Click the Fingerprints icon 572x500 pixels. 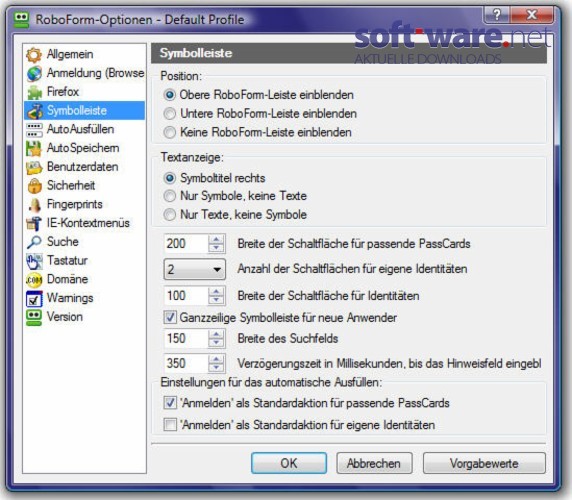(35, 205)
